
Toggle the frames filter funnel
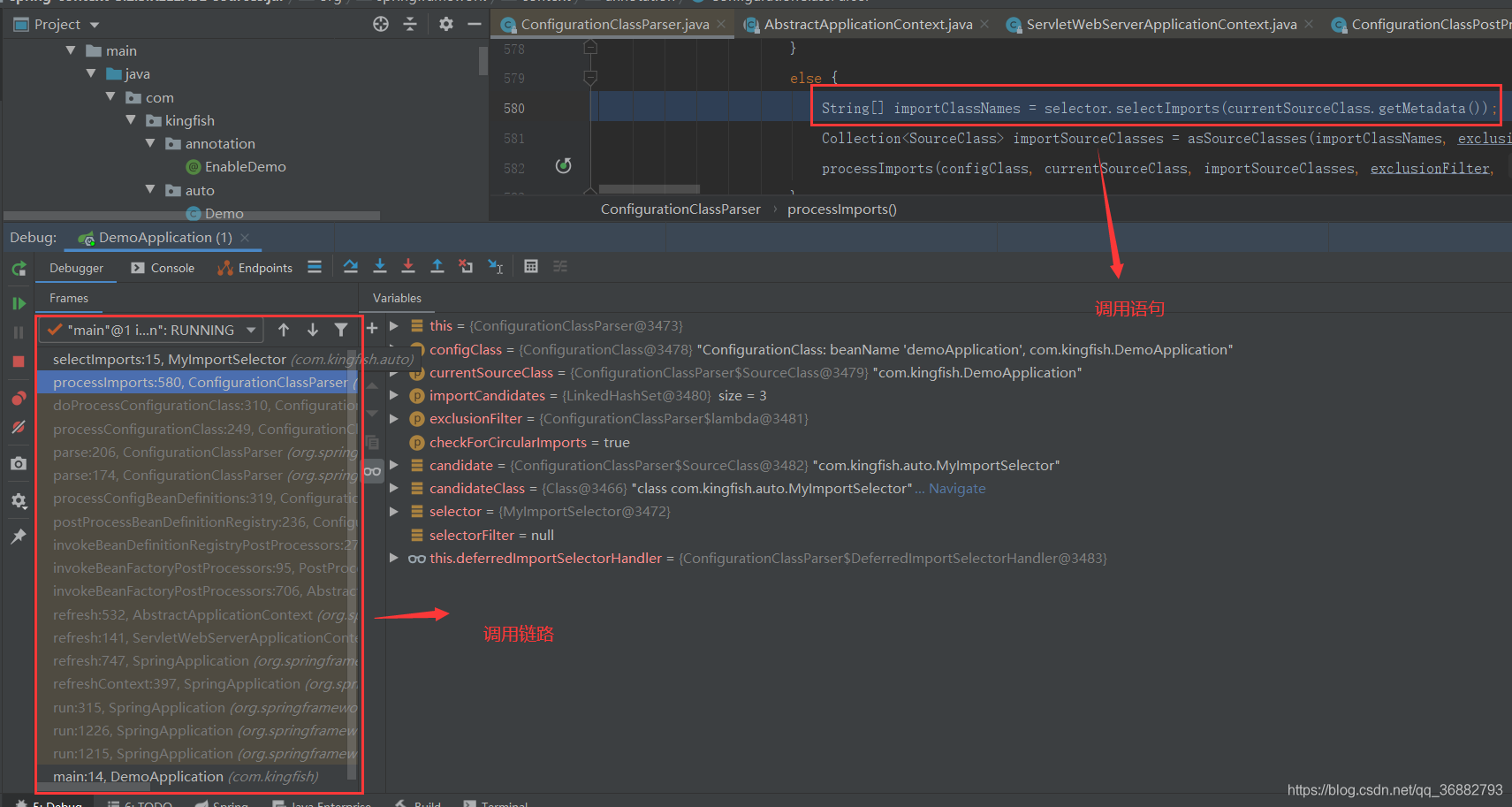(341, 330)
